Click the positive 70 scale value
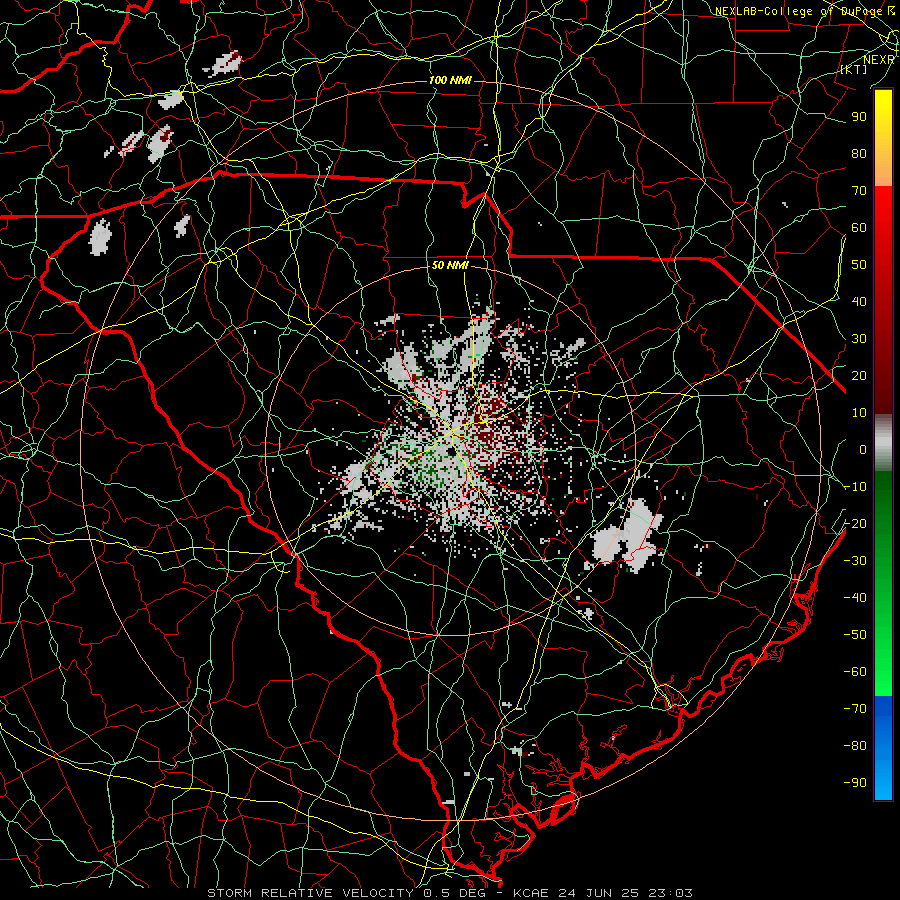Image resolution: width=900 pixels, height=900 pixels. pyautogui.click(x=859, y=191)
